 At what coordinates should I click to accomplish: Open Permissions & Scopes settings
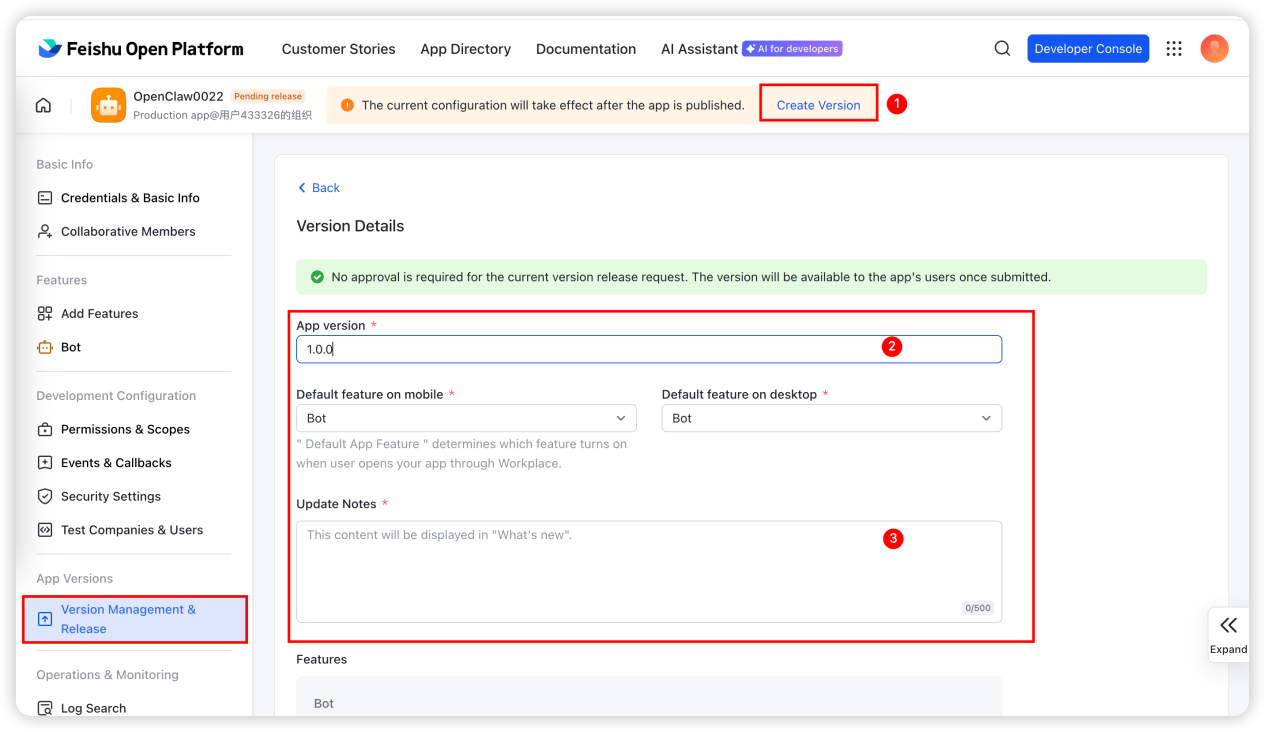pyautogui.click(x=125, y=429)
